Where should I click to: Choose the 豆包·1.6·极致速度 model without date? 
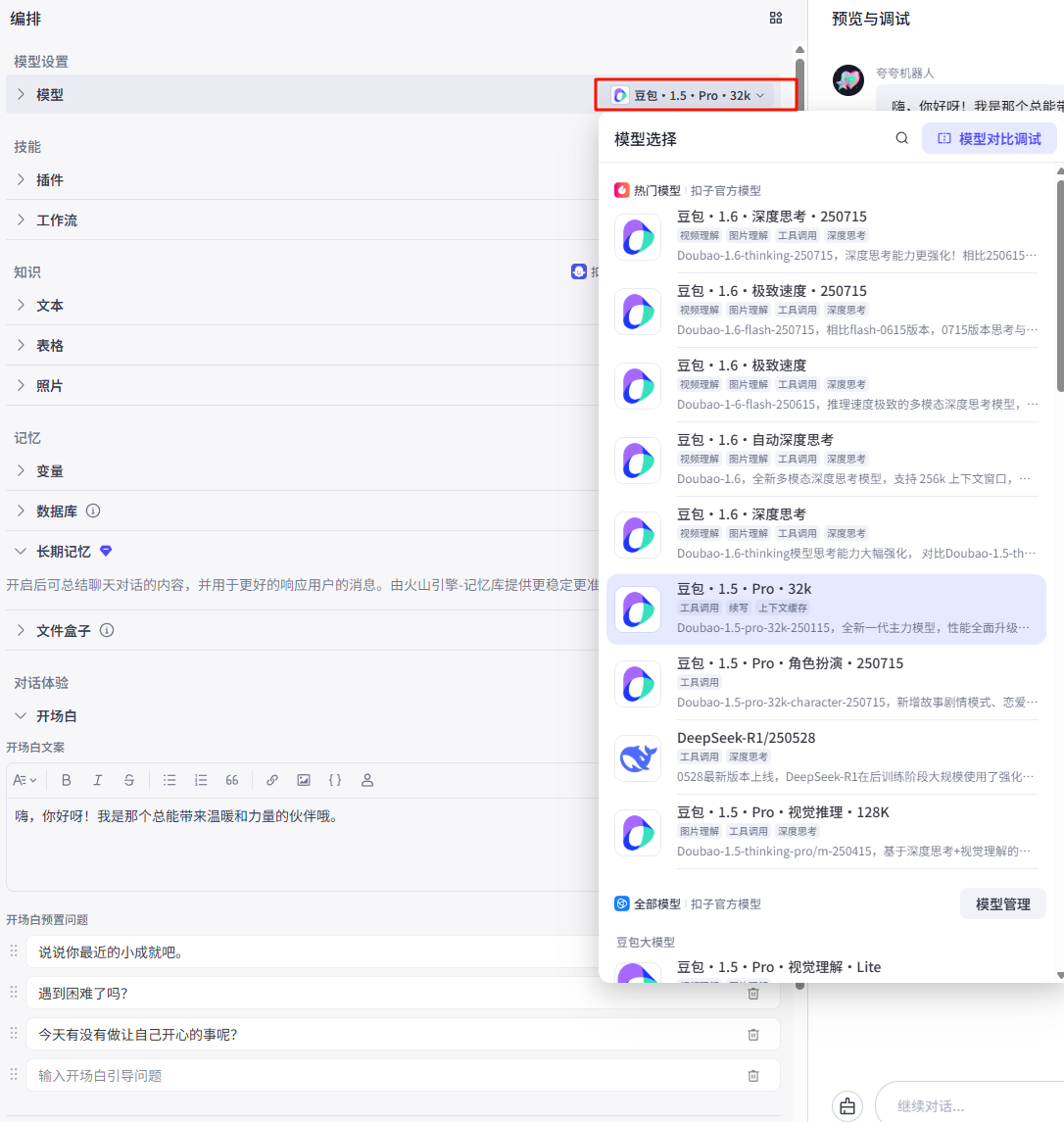[x=826, y=386]
